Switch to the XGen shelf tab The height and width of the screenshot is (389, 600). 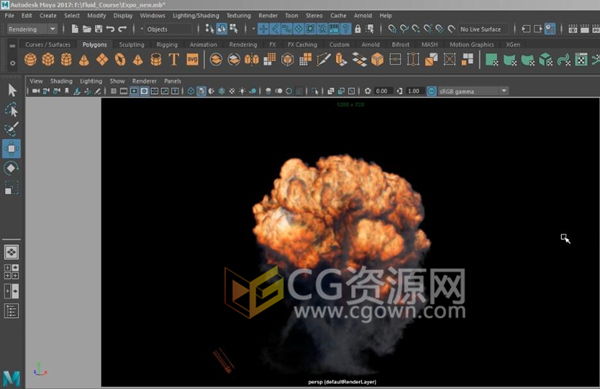point(513,45)
